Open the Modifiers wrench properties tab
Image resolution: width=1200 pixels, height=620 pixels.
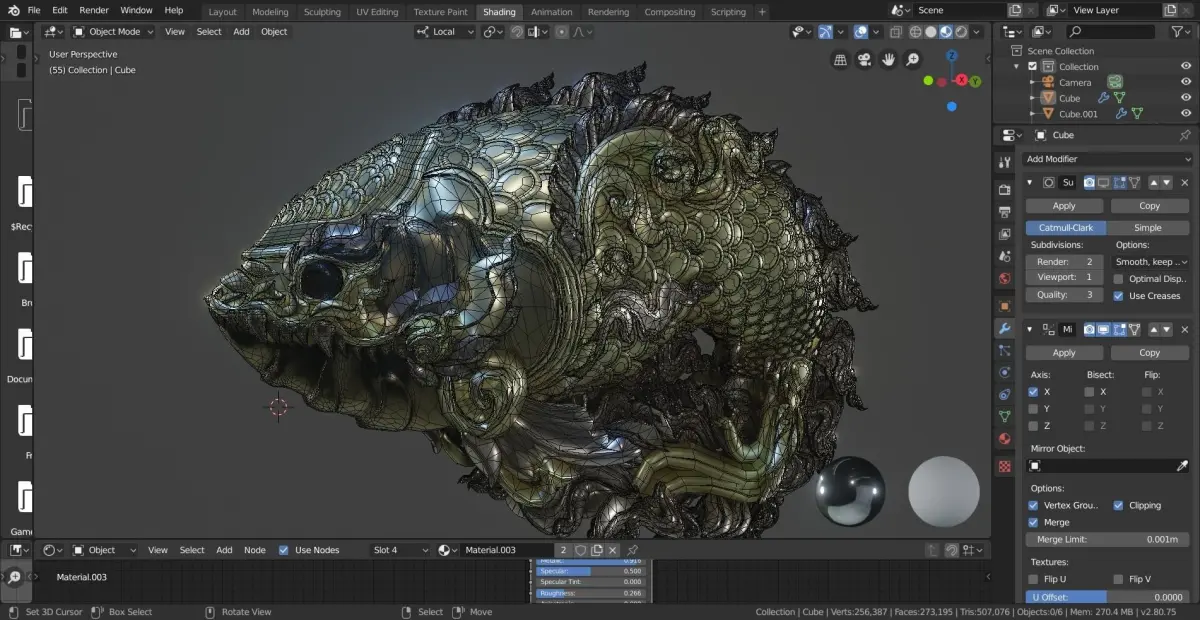(1005, 329)
